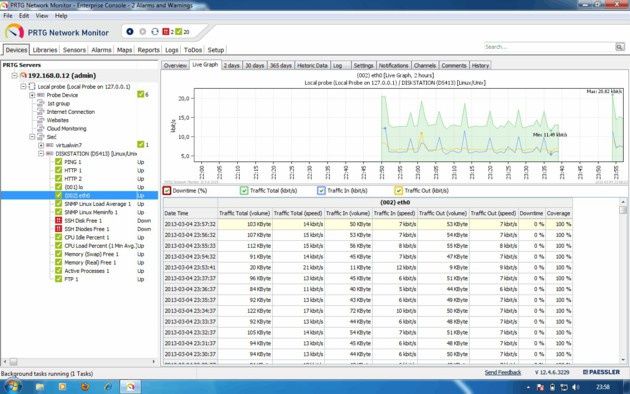The image size is (630, 394).
Task: Toggle the Traffic In (kbit/s) checkbox
Action: pyautogui.click(x=321, y=191)
